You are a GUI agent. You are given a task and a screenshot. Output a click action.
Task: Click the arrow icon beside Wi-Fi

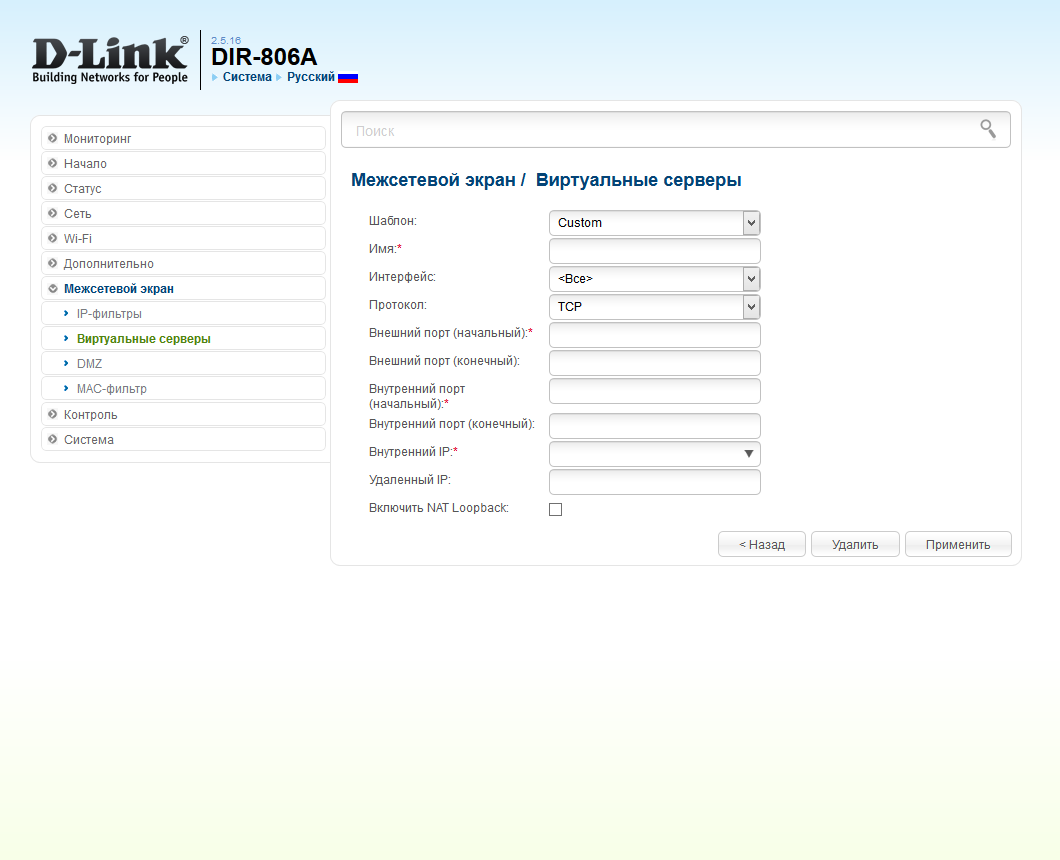pyautogui.click(x=53, y=238)
